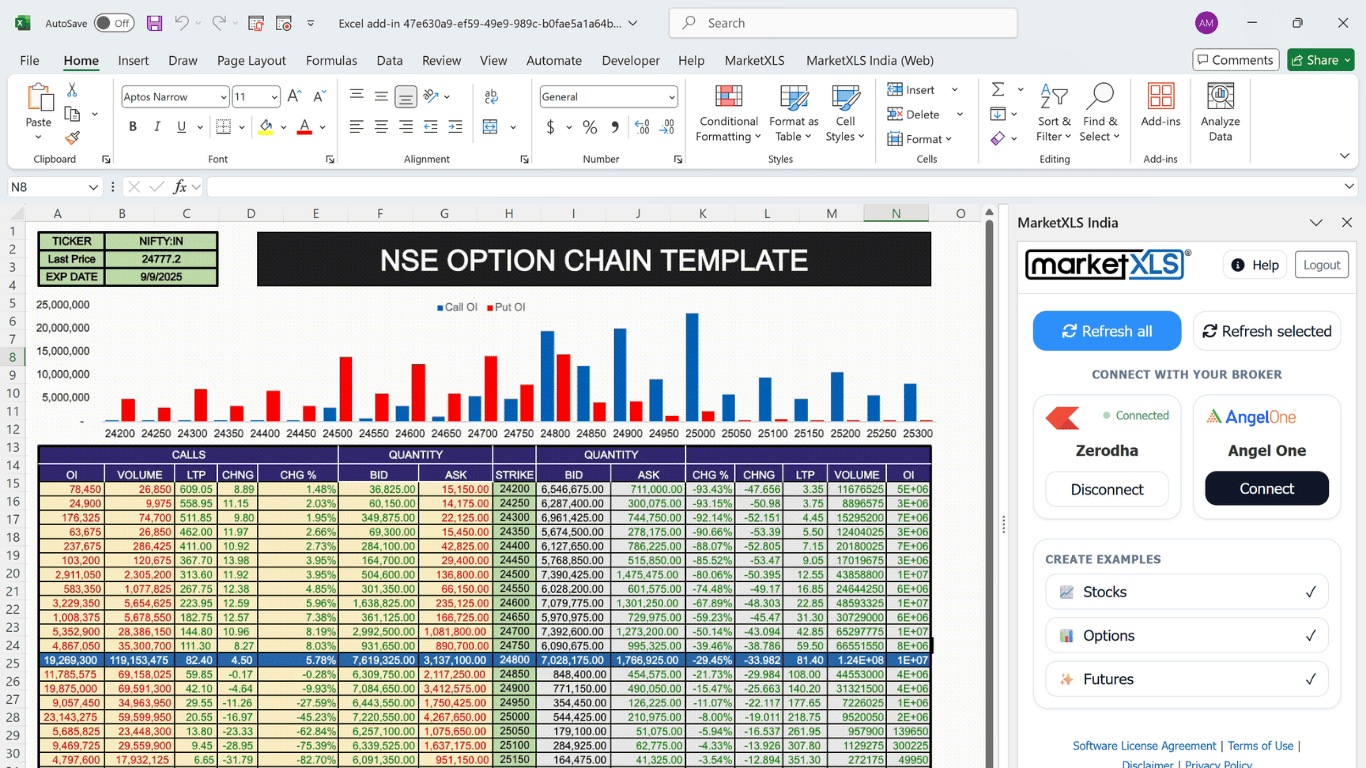Connect to Angel One broker
The width and height of the screenshot is (1366, 768).
(x=1267, y=489)
